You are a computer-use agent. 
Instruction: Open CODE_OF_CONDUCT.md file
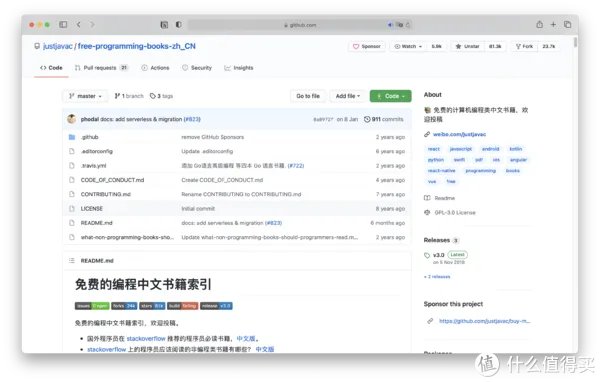click(x=112, y=180)
